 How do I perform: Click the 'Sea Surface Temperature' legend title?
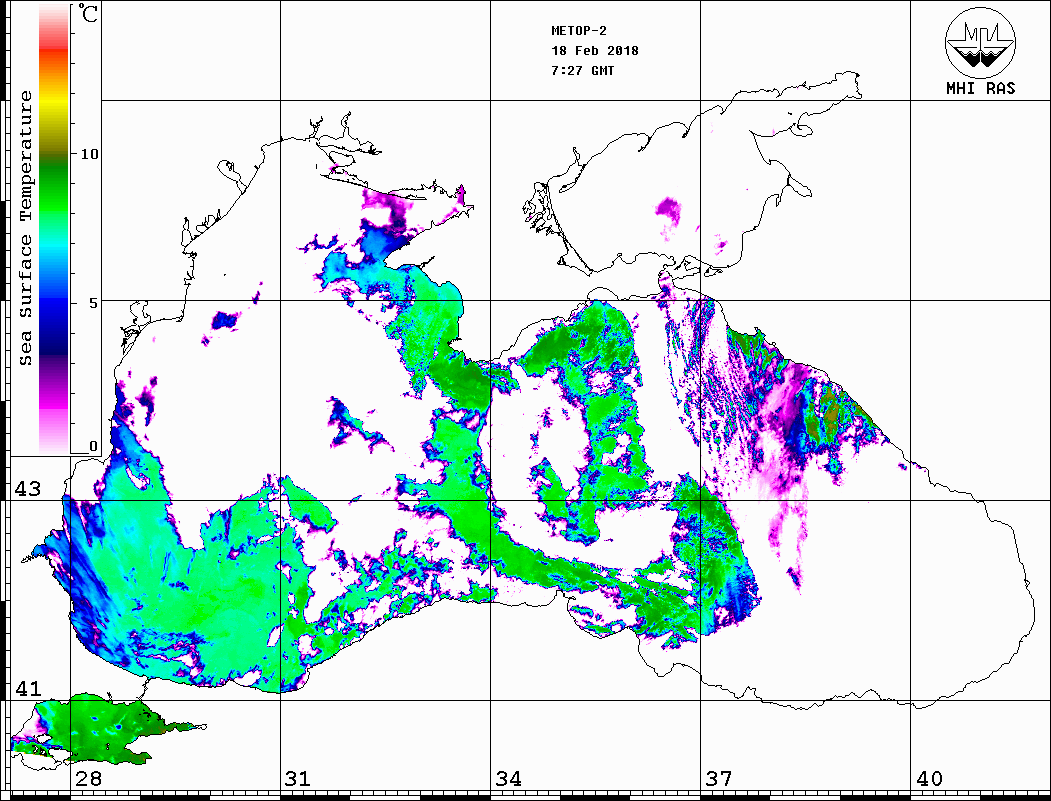point(25,228)
